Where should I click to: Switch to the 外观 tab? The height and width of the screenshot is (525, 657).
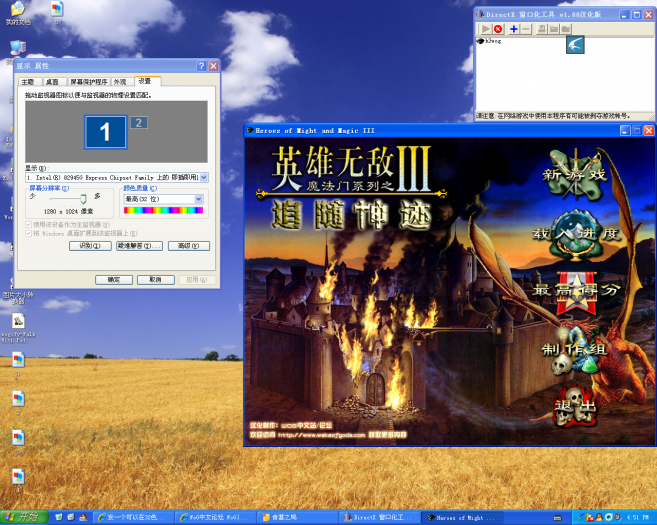click(x=120, y=82)
